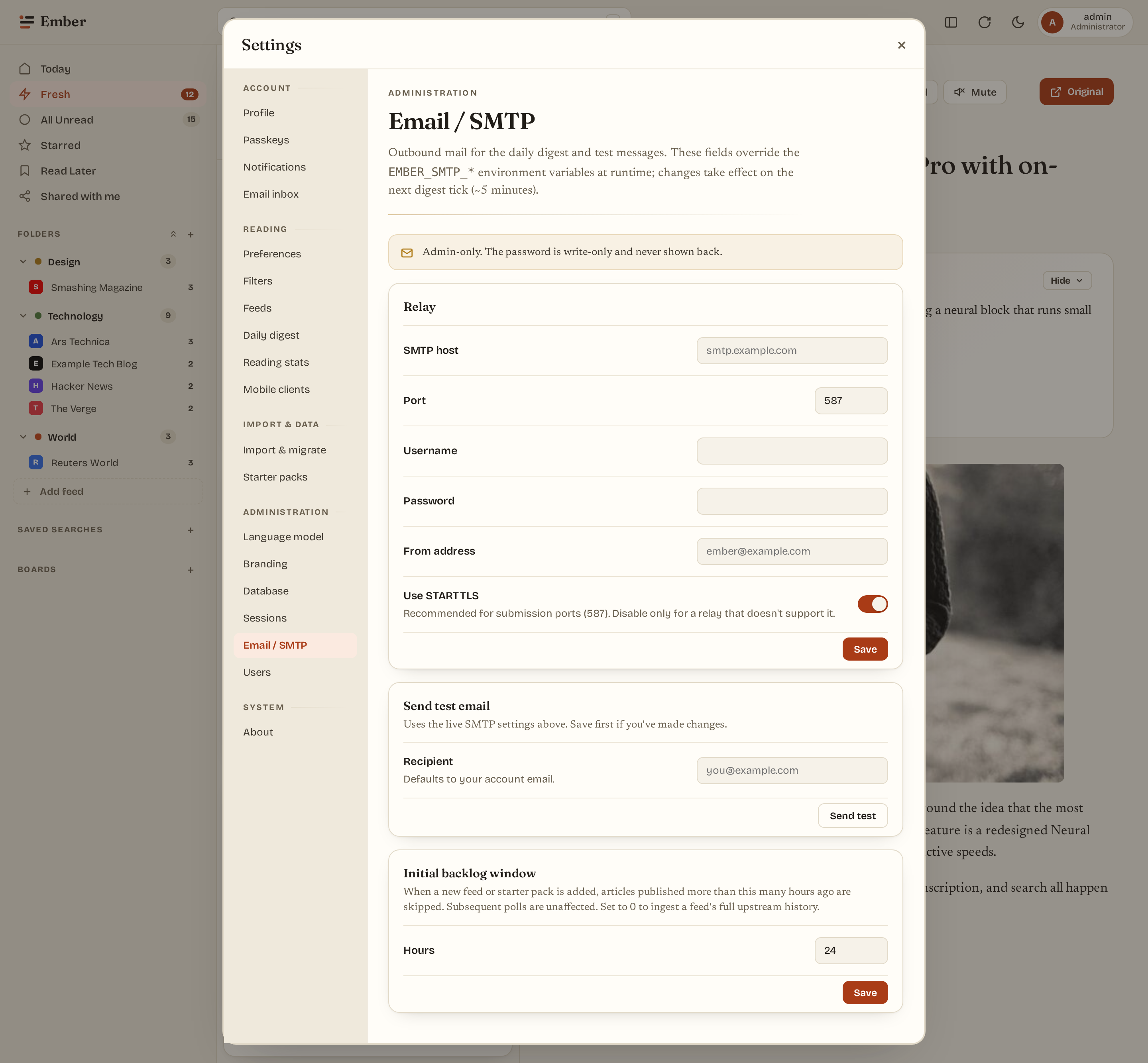Click the Read Later bookmark icon
This screenshot has height=1063, width=1148.
25,171
